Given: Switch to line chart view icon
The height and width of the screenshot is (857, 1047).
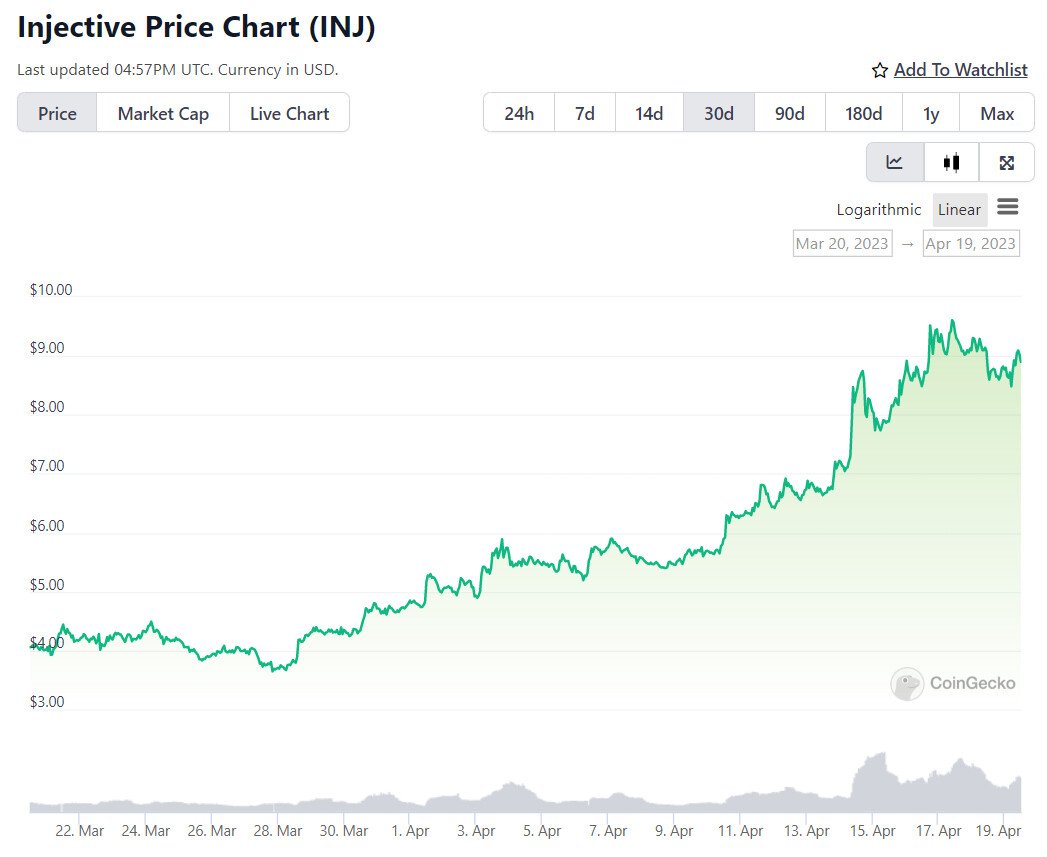Looking at the screenshot, I should tap(895, 162).
